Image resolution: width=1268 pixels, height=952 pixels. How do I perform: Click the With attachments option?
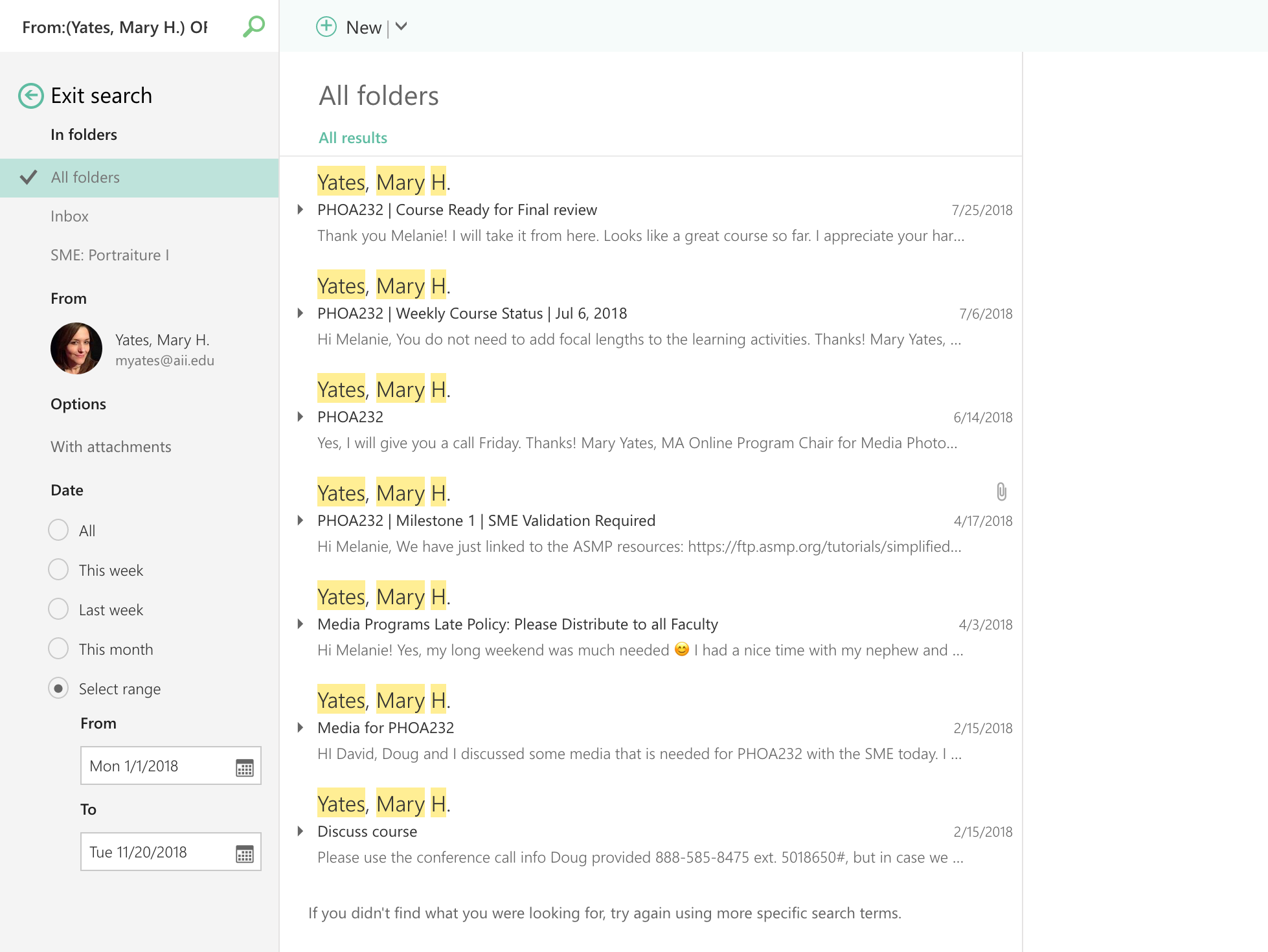click(111, 447)
